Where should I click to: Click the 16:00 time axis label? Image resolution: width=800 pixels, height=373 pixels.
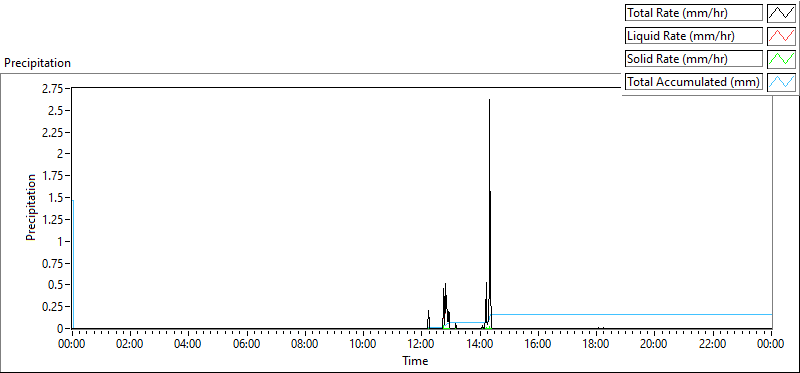[x=538, y=344]
